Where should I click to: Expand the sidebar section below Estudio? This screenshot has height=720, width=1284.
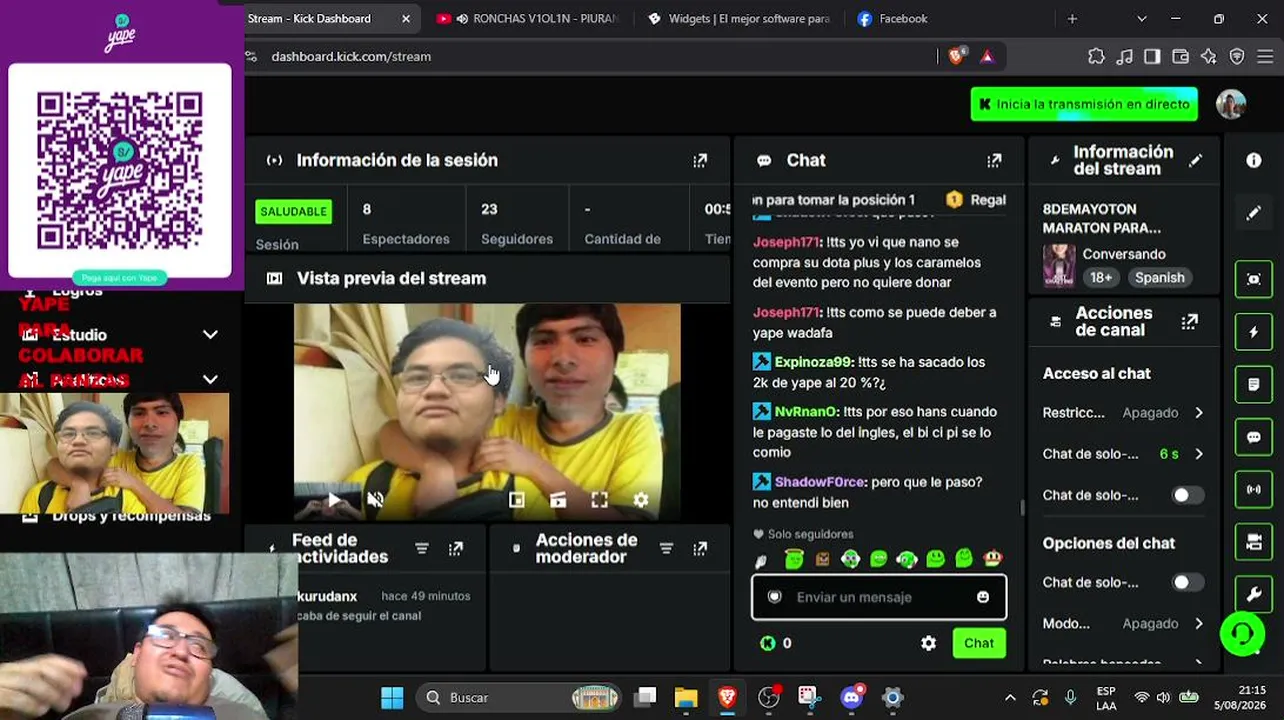pos(210,380)
